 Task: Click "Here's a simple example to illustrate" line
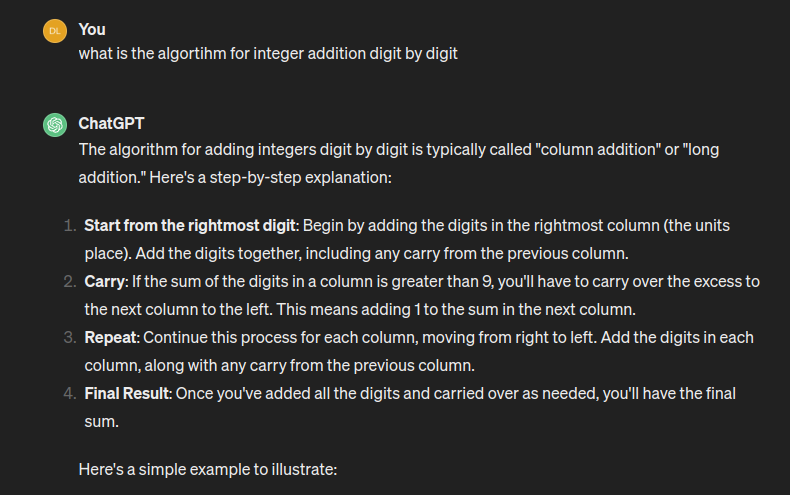pos(208,468)
